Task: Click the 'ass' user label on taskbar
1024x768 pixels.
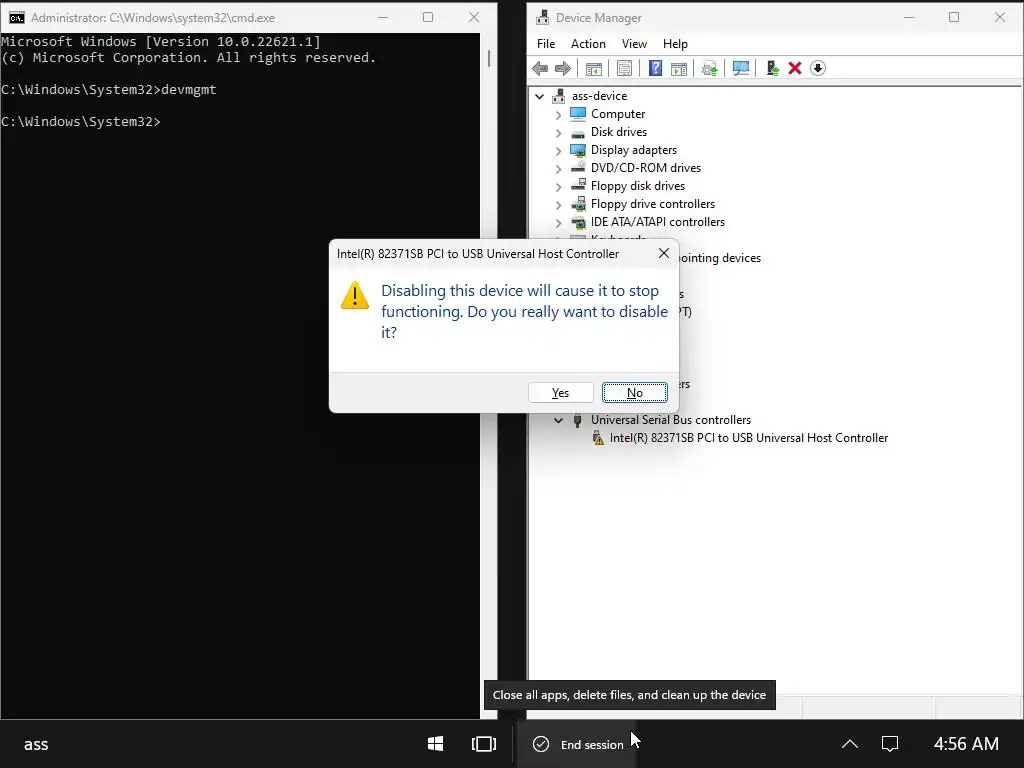Action: [36, 744]
